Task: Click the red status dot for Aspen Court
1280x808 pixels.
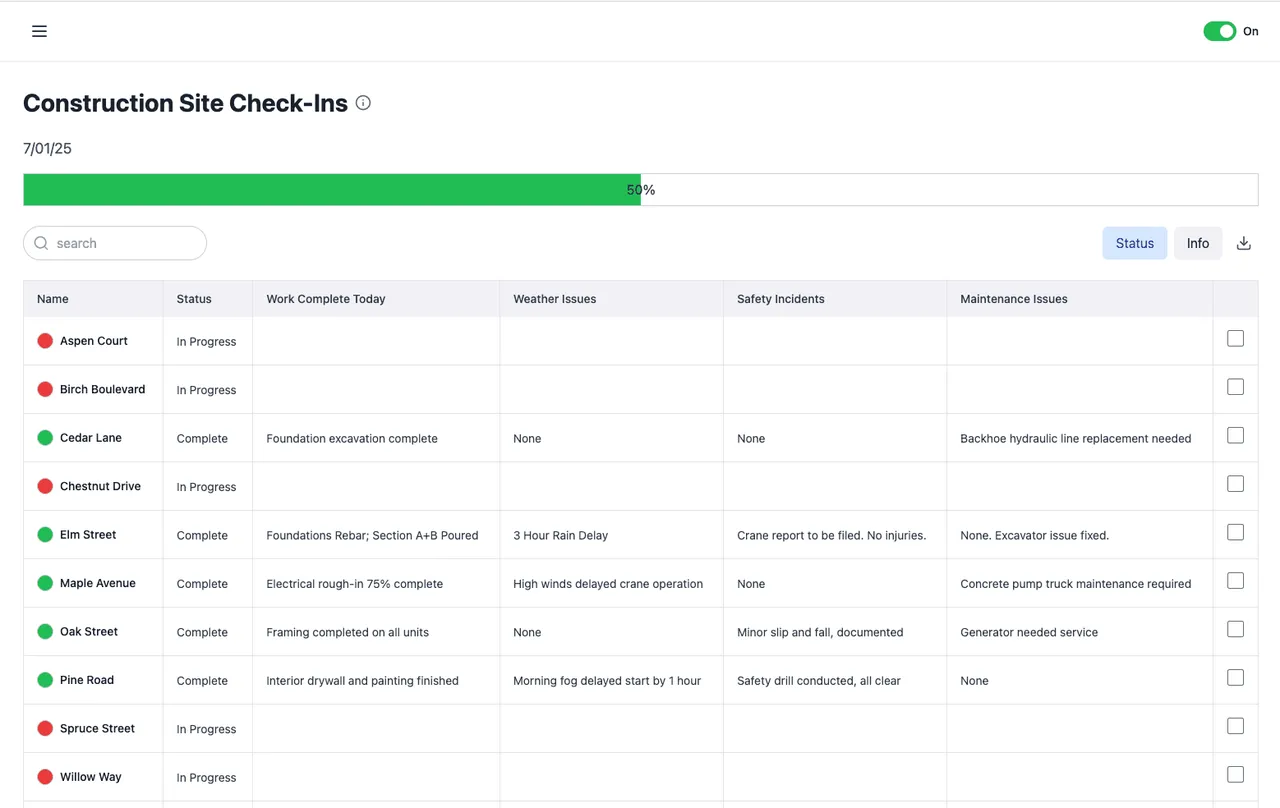Action: 45,341
